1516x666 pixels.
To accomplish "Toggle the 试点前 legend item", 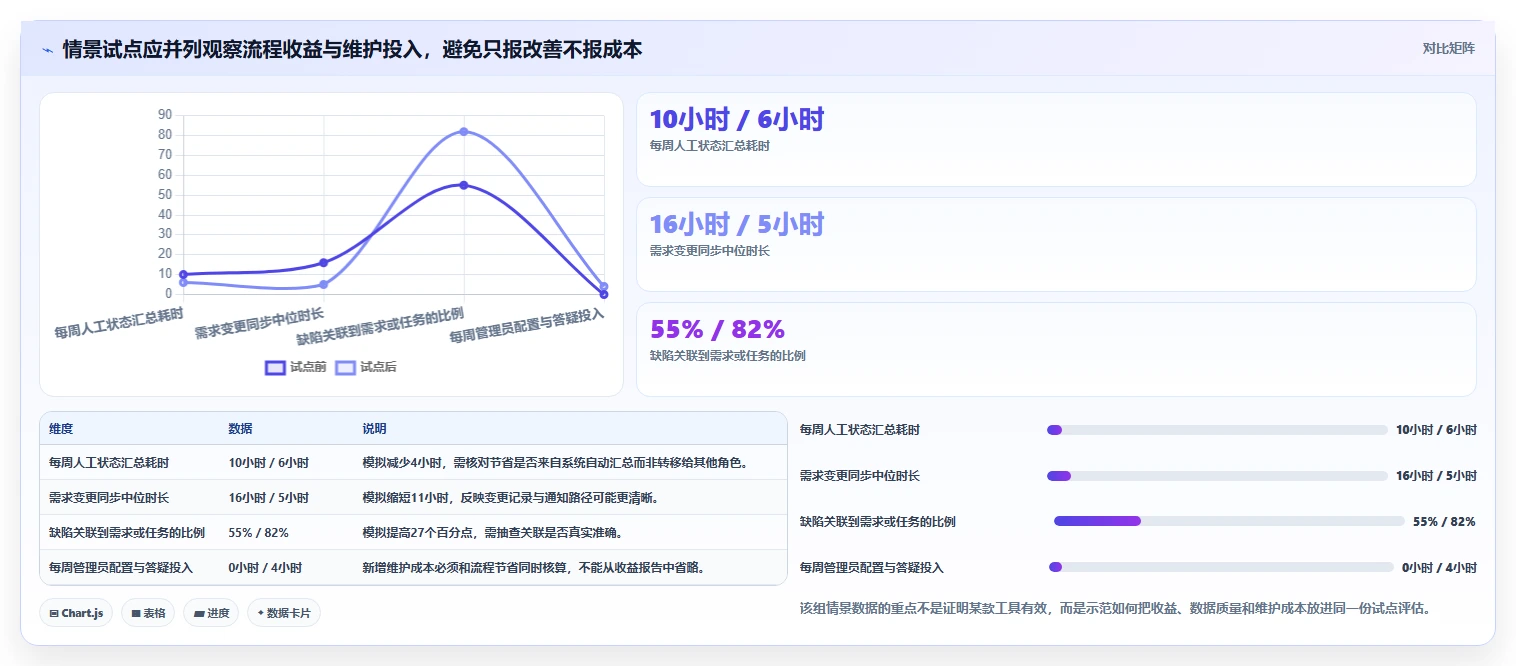I will pos(296,367).
